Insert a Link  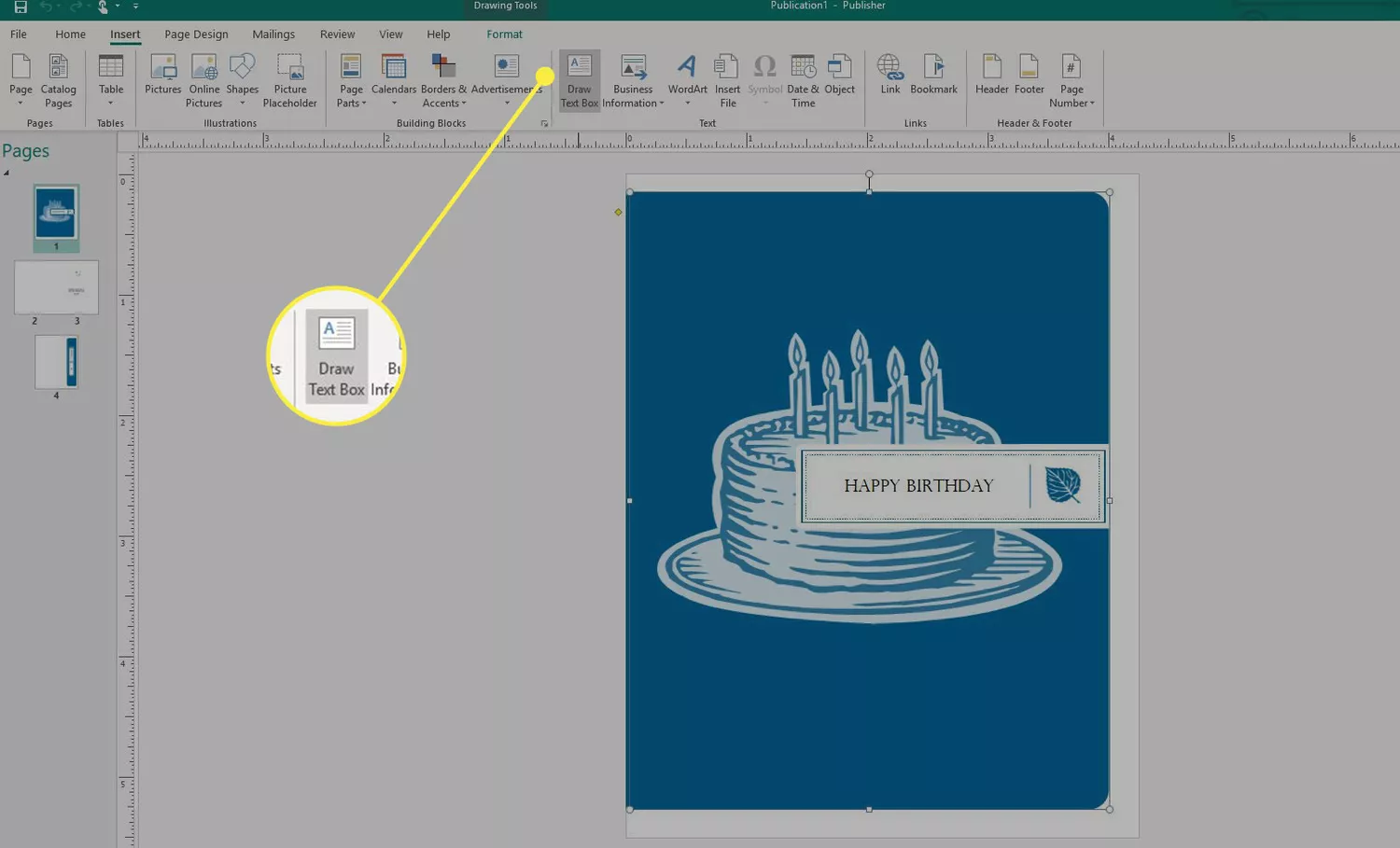(x=890, y=76)
